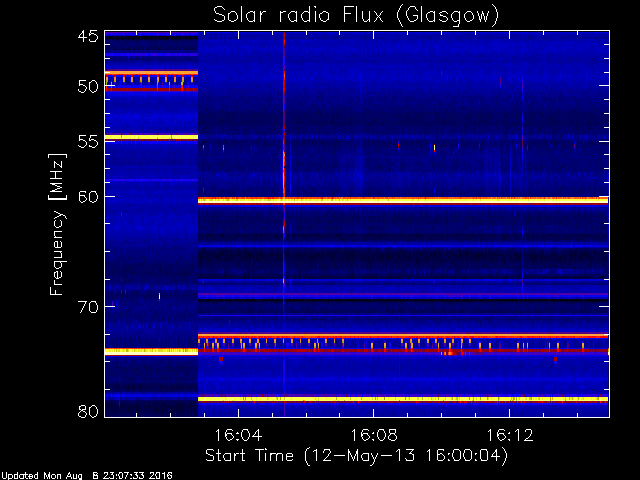Click the long yellow band near 79 MHz
This screenshot has width=640, height=480.
(x=403, y=399)
